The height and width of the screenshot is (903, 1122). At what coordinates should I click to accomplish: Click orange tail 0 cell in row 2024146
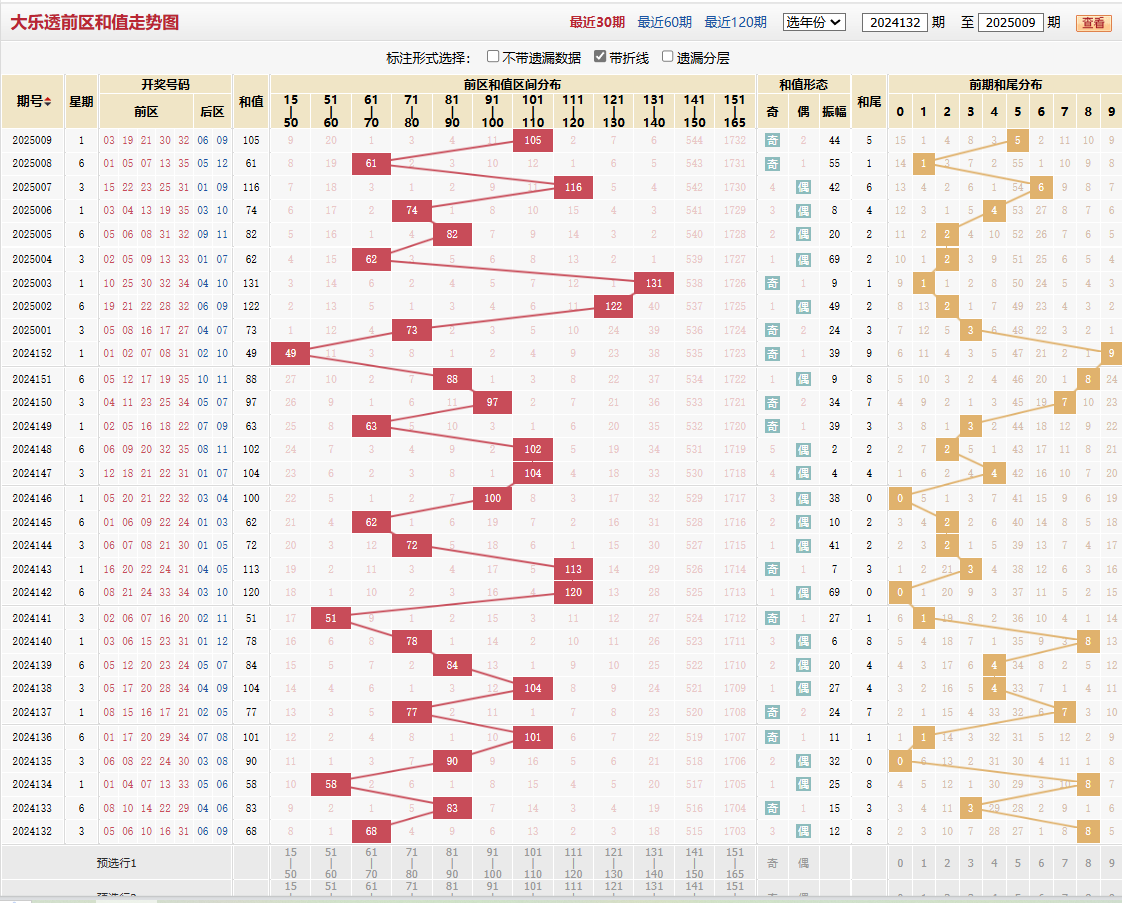coord(900,499)
